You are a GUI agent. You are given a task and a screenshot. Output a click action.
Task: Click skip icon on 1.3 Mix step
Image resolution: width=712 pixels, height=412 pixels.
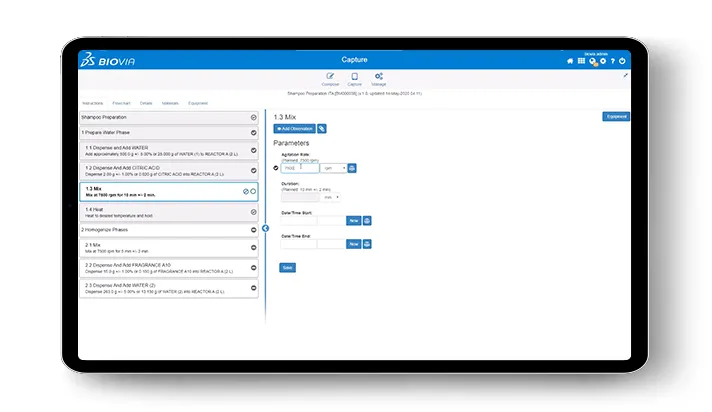click(246, 192)
